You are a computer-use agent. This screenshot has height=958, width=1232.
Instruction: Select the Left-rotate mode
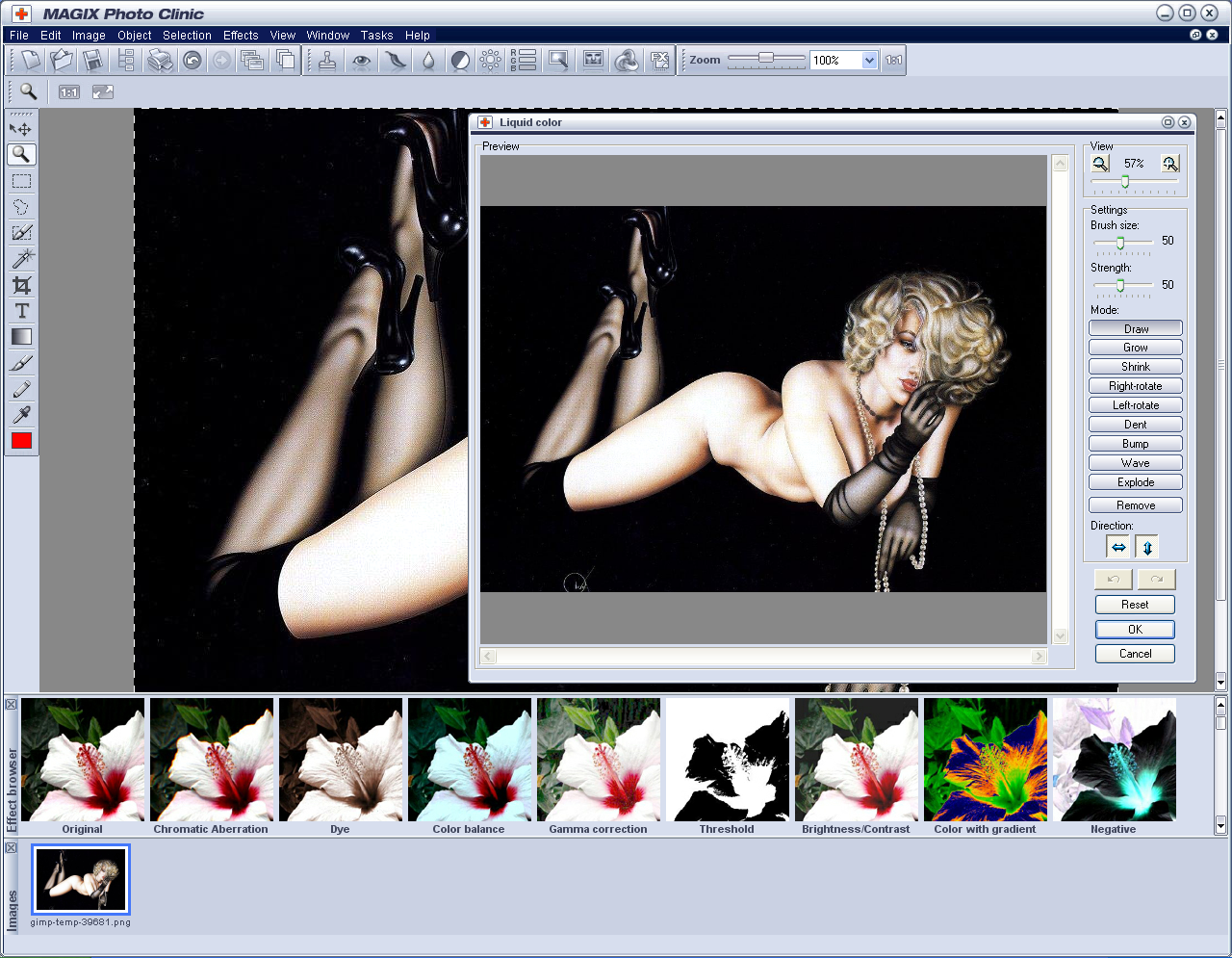pyautogui.click(x=1136, y=405)
